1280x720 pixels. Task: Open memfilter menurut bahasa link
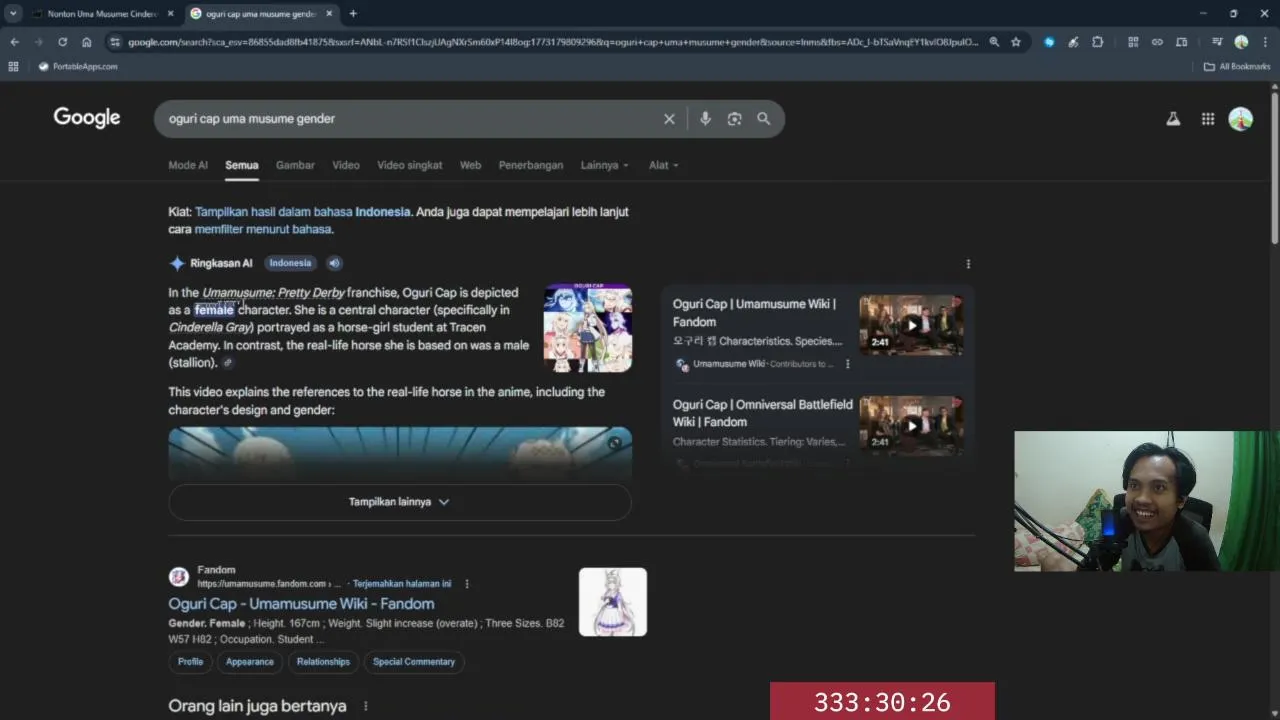263,229
